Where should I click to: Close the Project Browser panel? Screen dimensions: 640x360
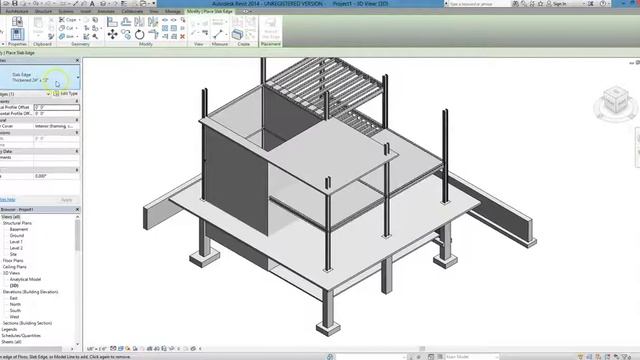click(78, 209)
